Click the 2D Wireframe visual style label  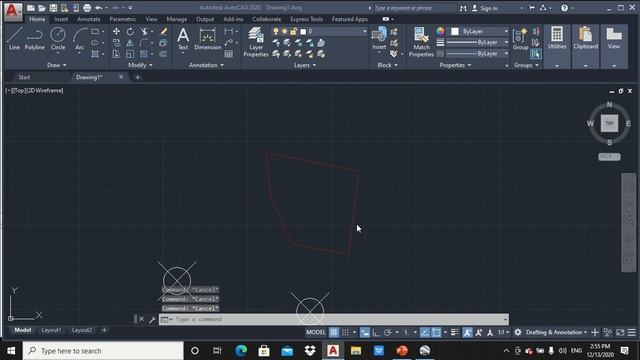tap(45, 91)
